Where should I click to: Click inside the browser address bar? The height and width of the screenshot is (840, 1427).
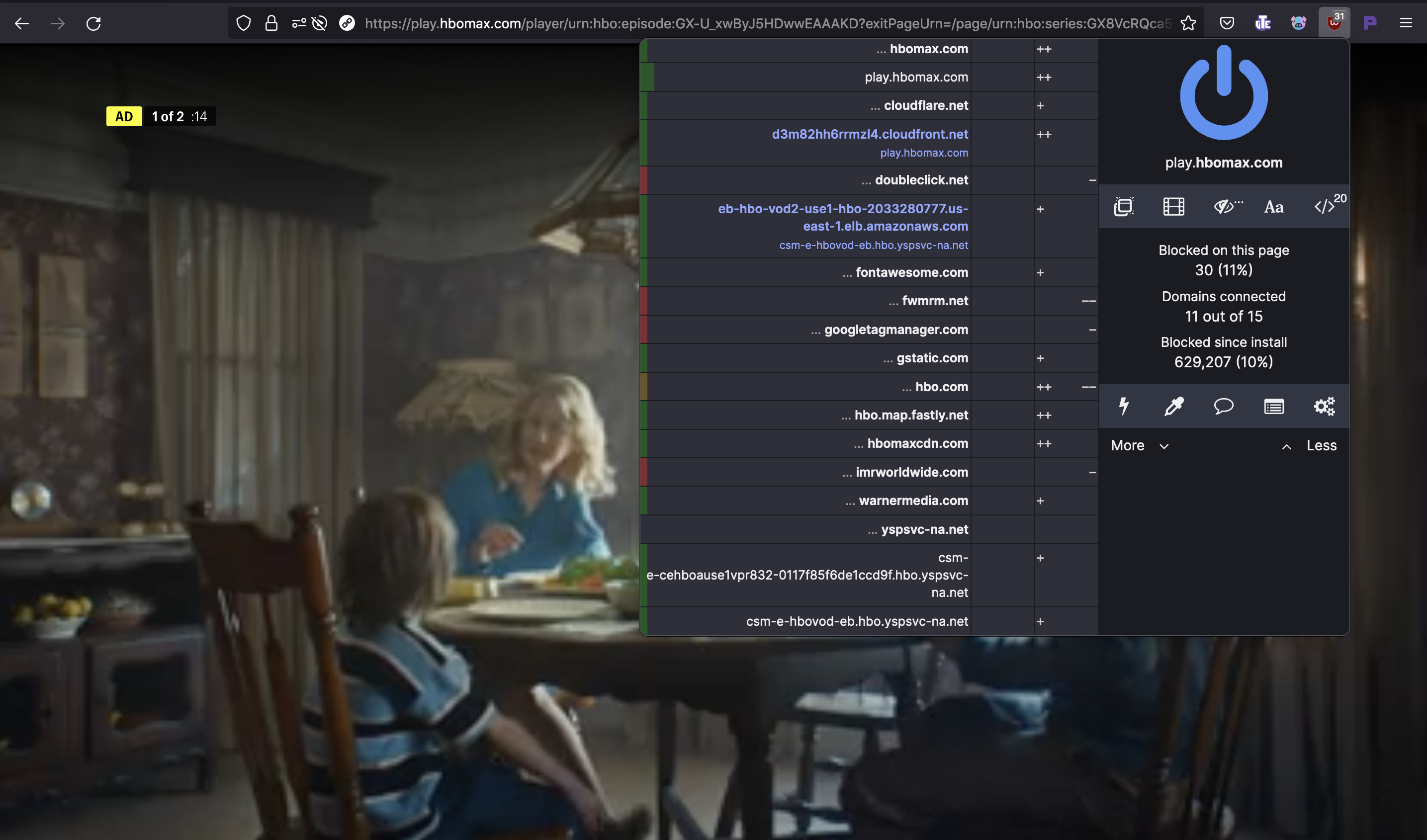pos(680,23)
